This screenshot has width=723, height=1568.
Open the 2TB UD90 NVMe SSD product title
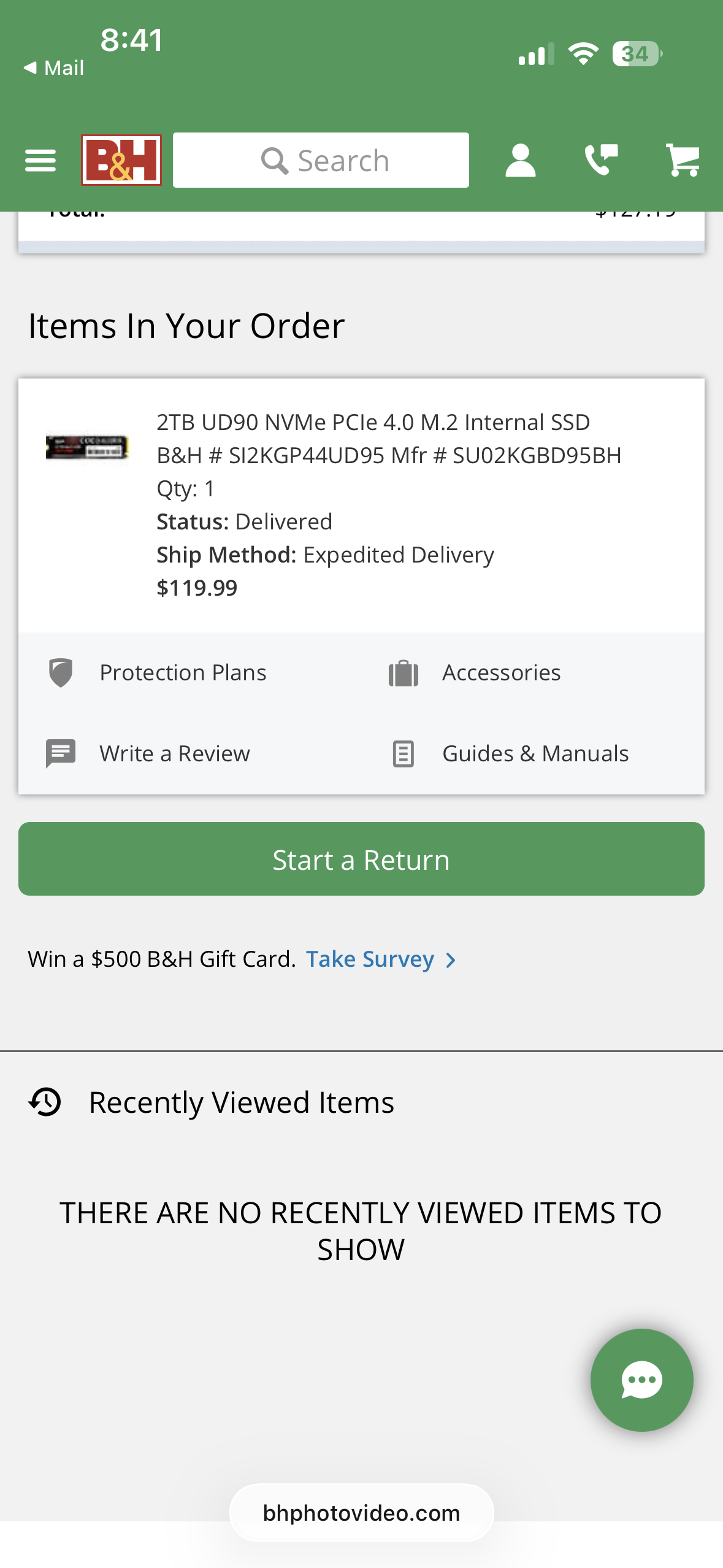[x=373, y=422]
